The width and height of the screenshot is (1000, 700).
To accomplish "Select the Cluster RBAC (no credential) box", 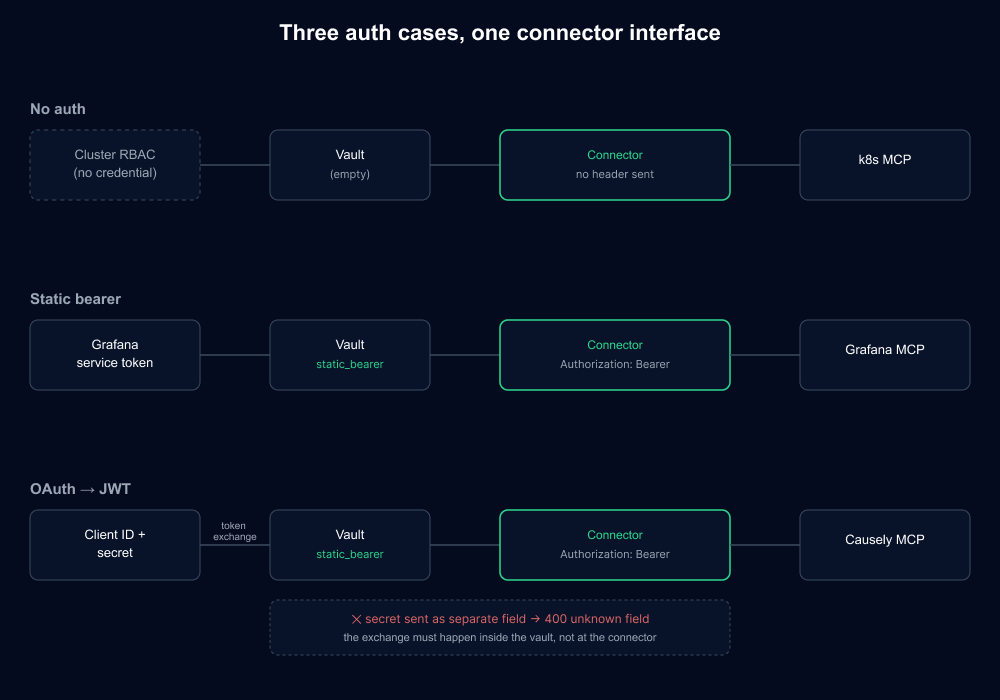I will click(x=115, y=165).
